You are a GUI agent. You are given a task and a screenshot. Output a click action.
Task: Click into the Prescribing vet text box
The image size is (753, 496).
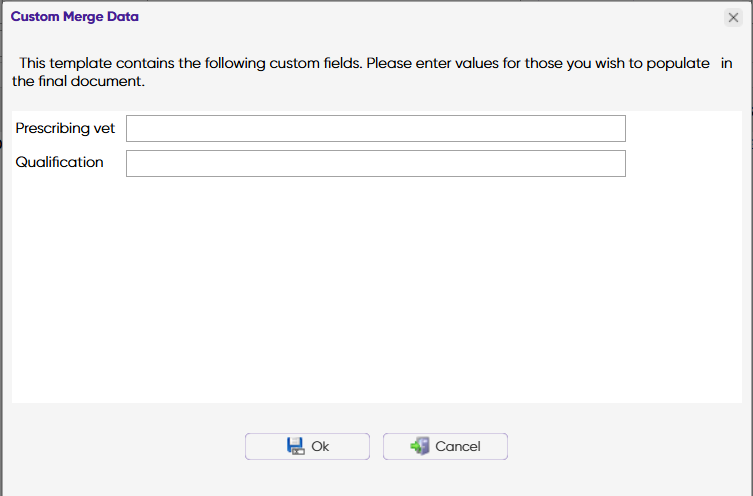point(375,128)
